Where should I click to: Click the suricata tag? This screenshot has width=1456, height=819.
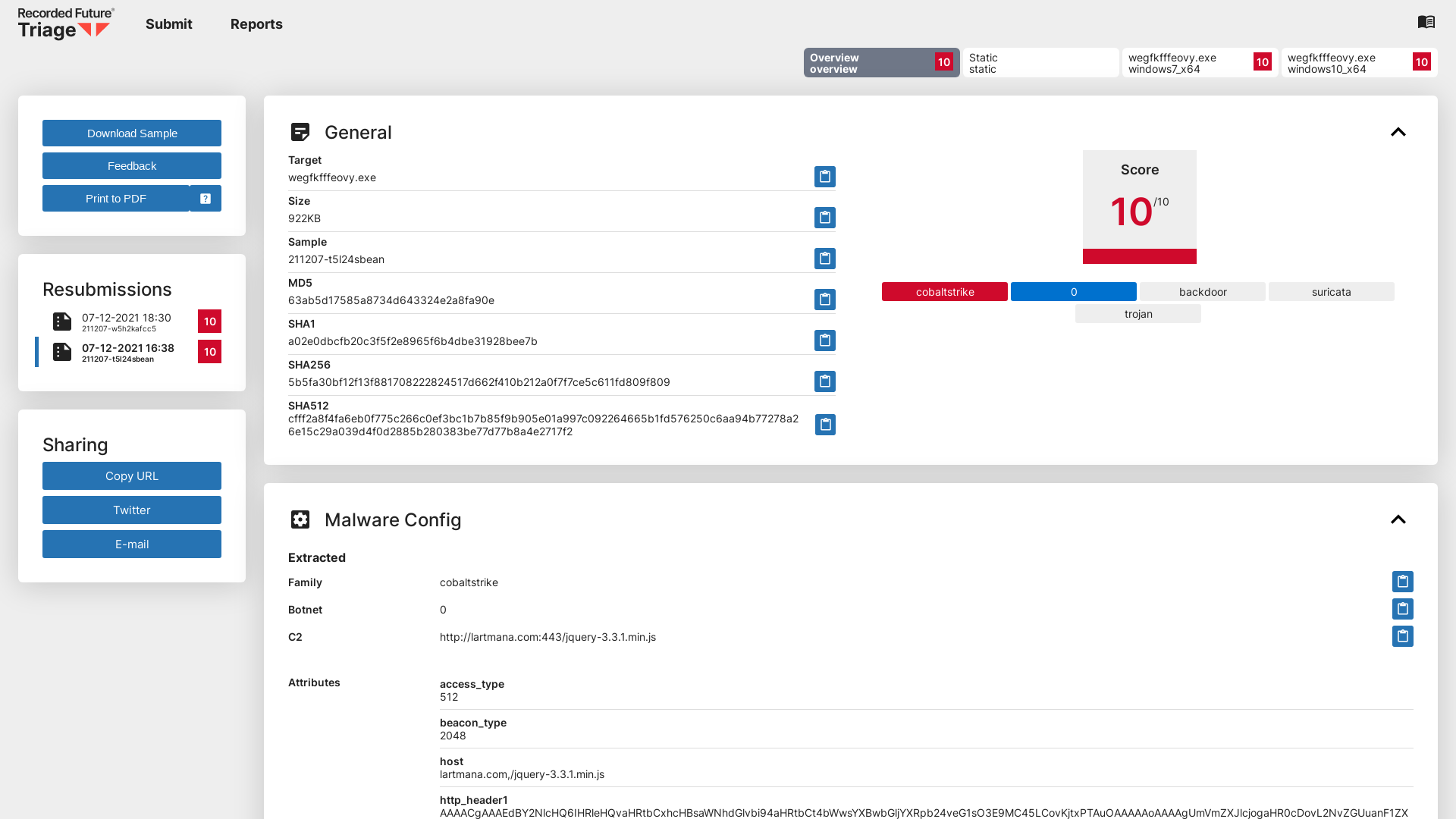(x=1332, y=292)
